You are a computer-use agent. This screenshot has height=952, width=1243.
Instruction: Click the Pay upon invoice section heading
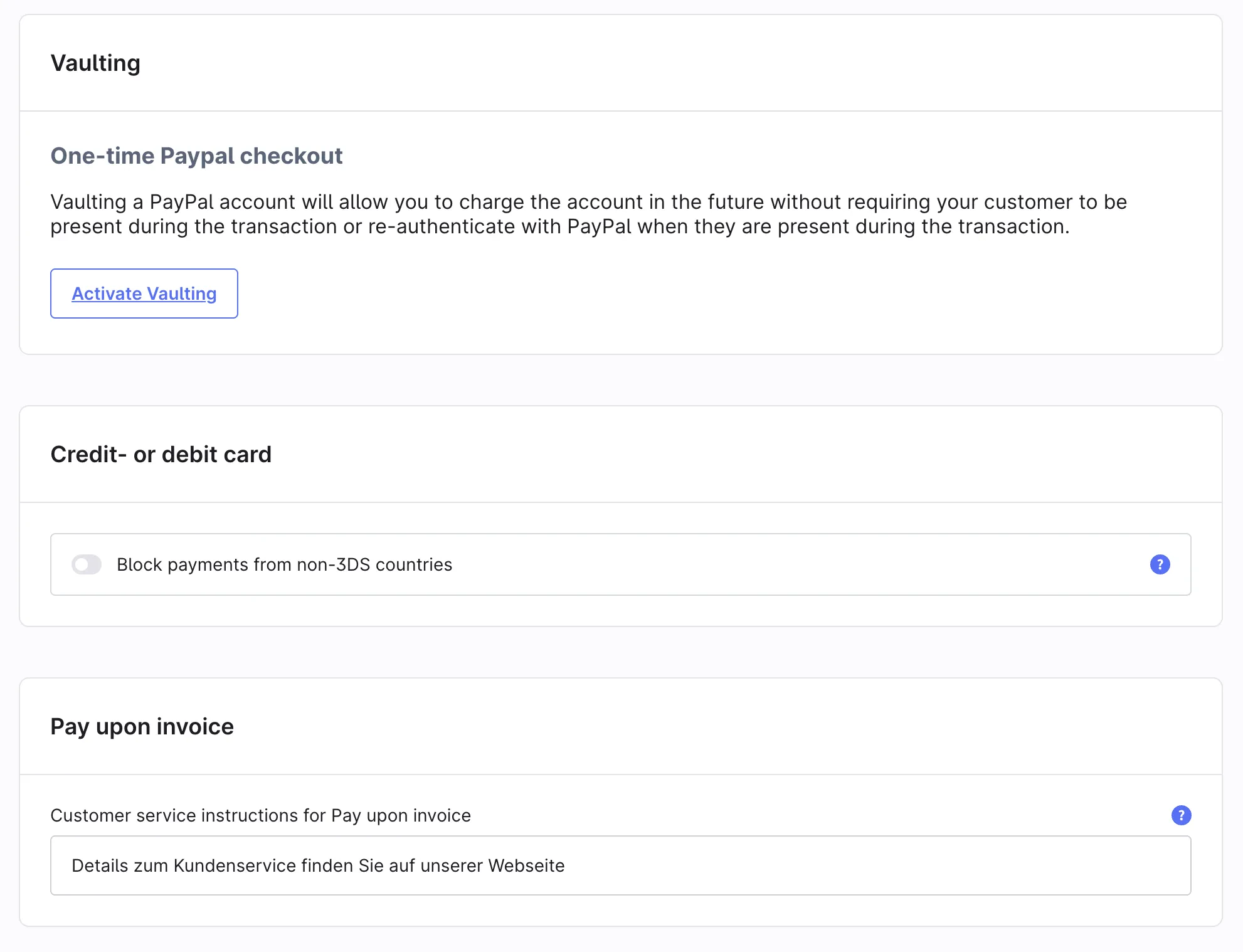[142, 726]
